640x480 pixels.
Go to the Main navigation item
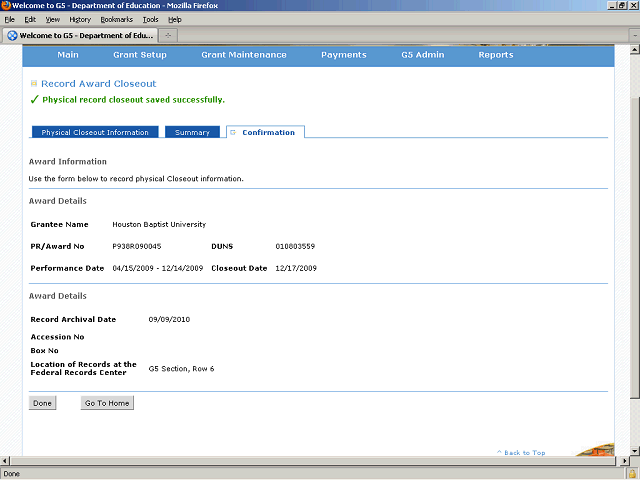coord(68,55)
